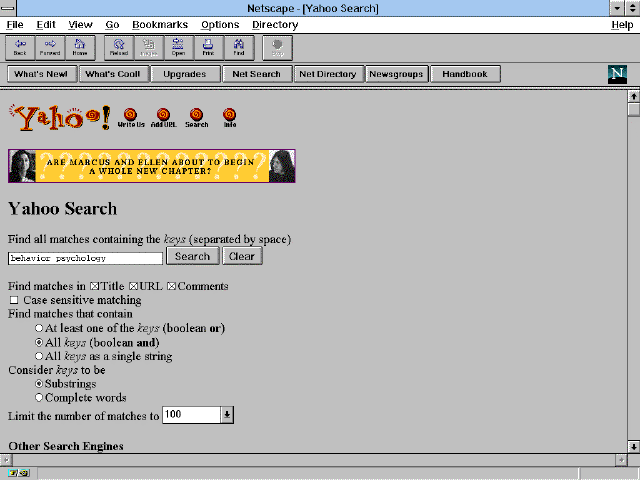
Task: Open the View menu
Action: click(x=80, y=25)
